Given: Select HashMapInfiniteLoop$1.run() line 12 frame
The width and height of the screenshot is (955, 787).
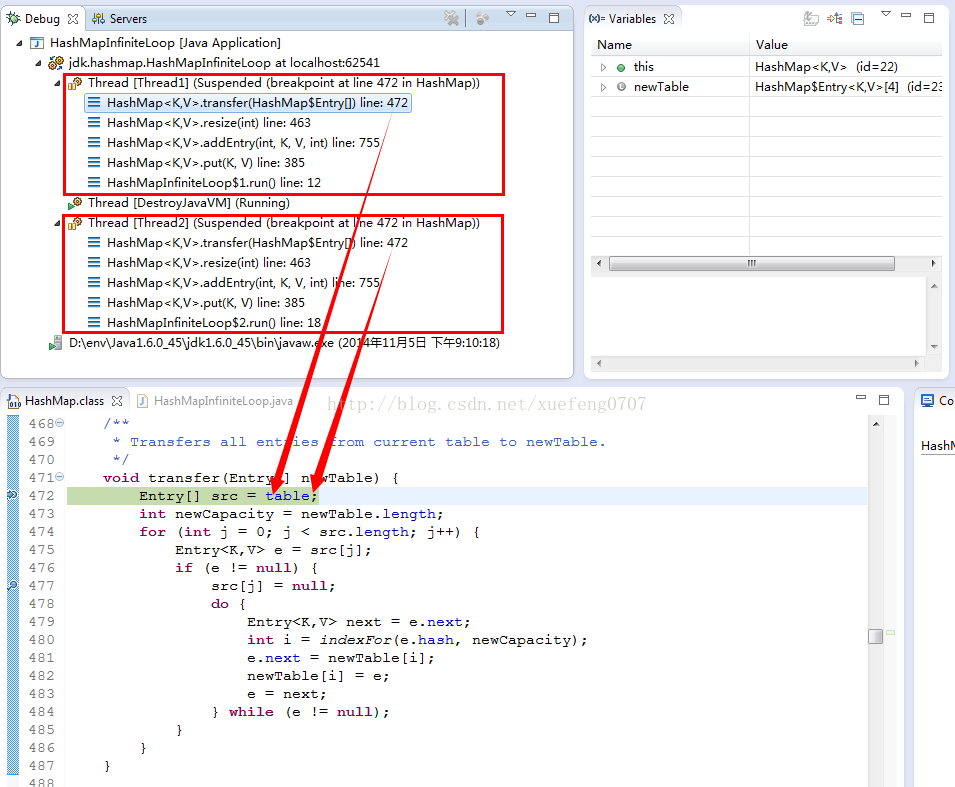Looking at the screenshot, I should pos(204,183).
